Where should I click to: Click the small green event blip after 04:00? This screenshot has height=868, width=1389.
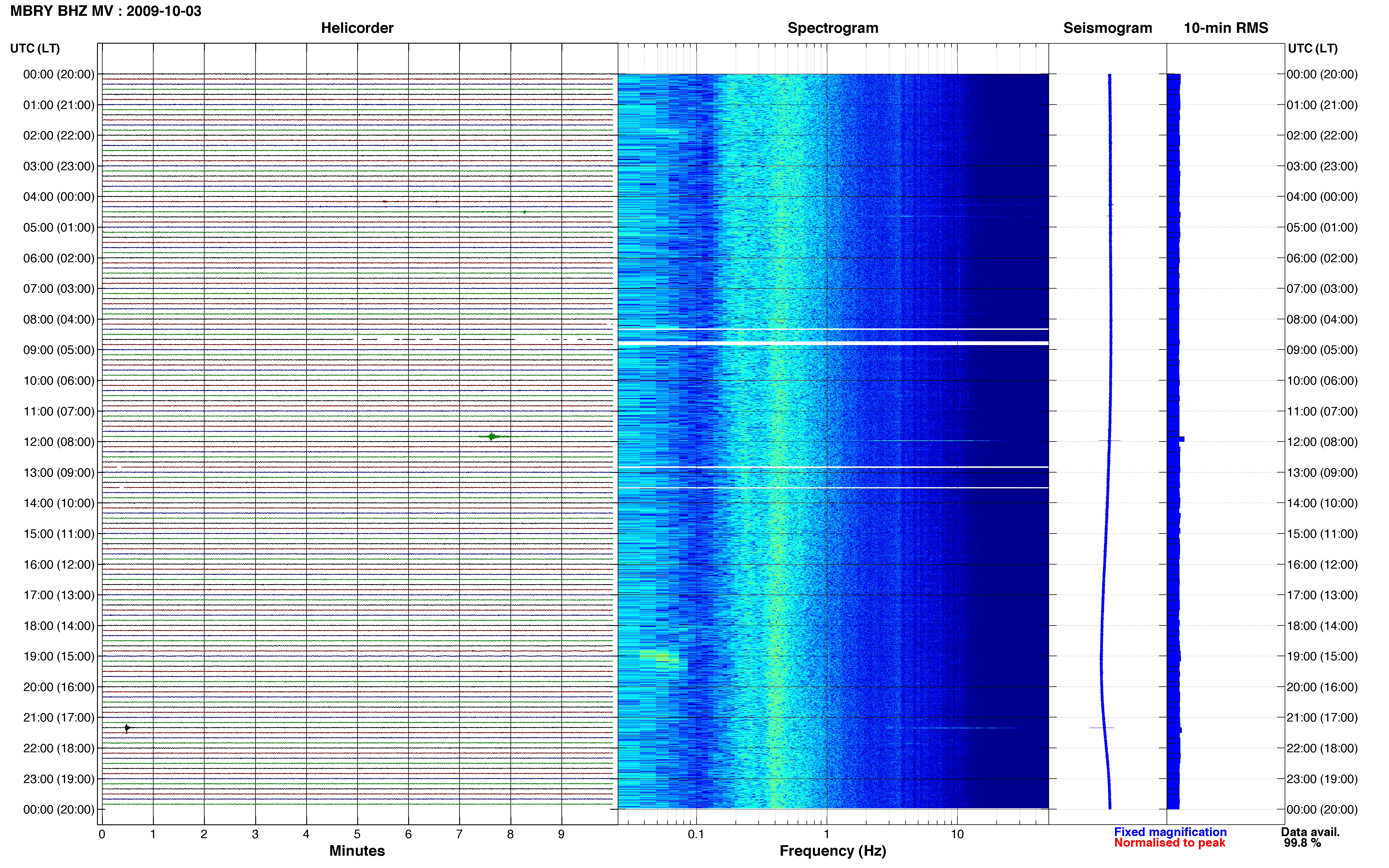524,212
